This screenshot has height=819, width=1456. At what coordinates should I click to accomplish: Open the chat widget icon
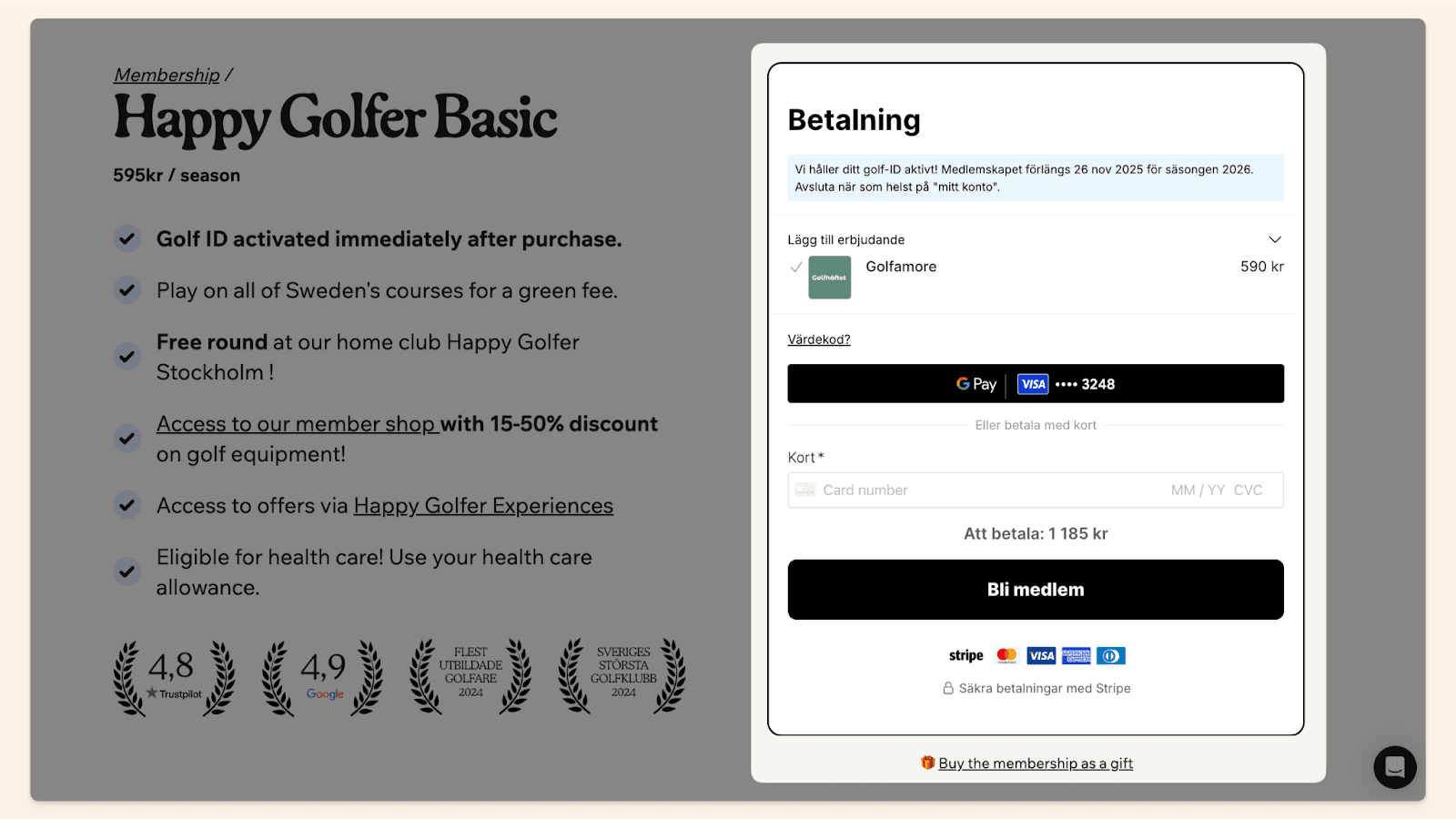click(1395, 767)
